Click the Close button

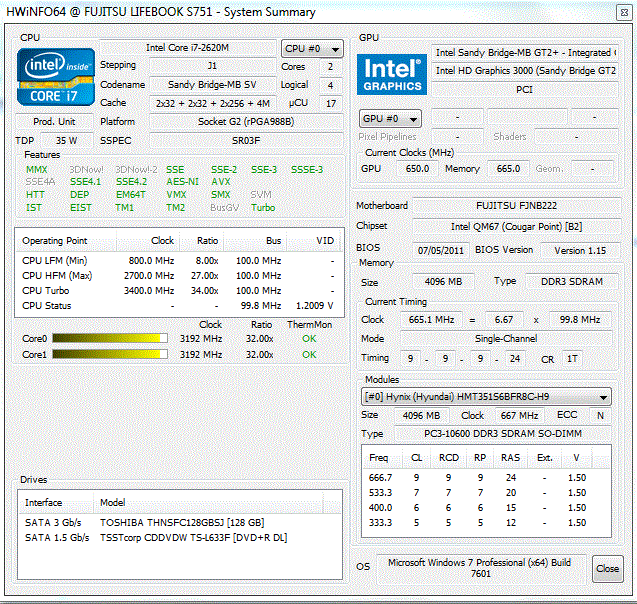pos(607,569)
